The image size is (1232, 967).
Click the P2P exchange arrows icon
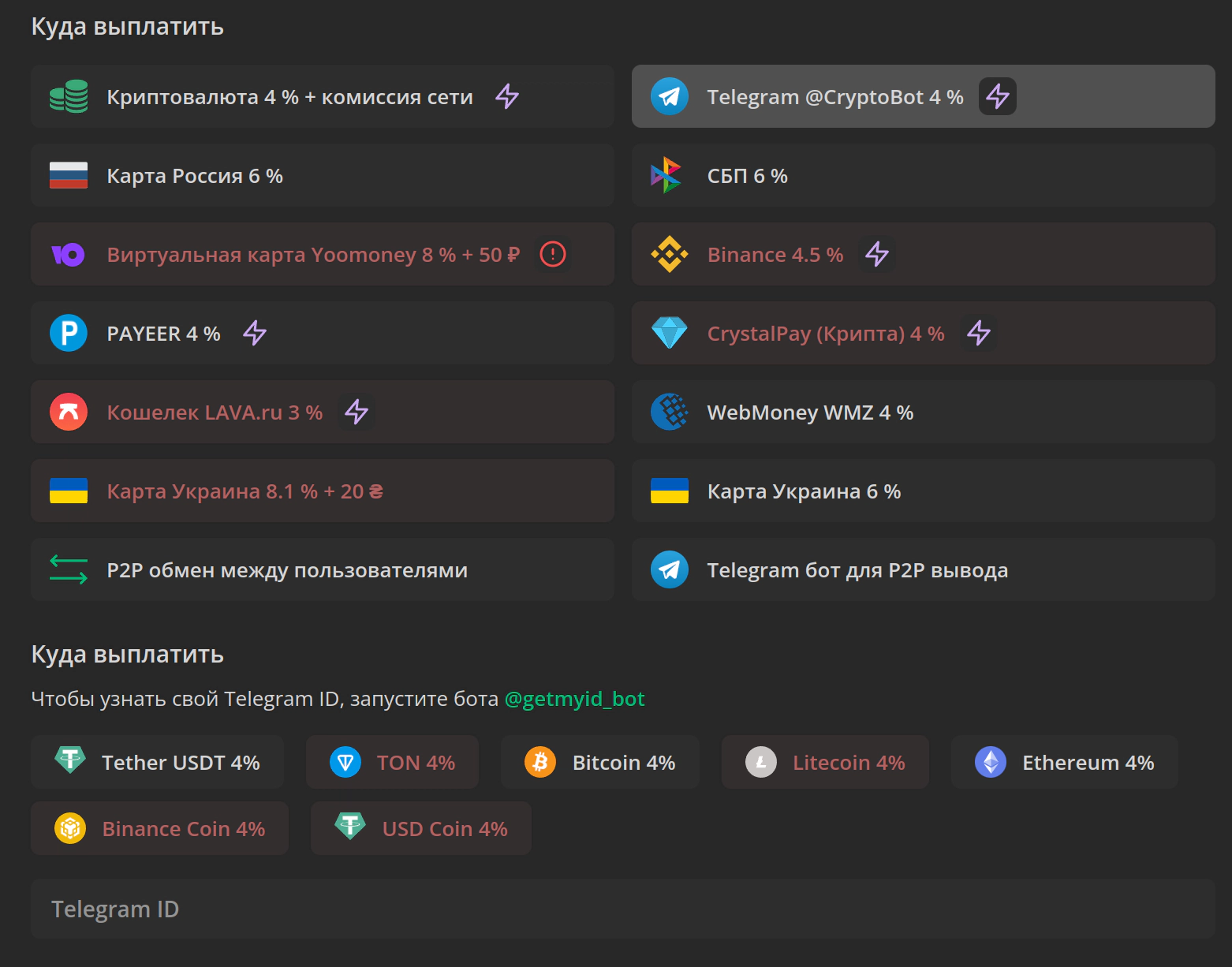pyautogui.click(x=69, y=569)
